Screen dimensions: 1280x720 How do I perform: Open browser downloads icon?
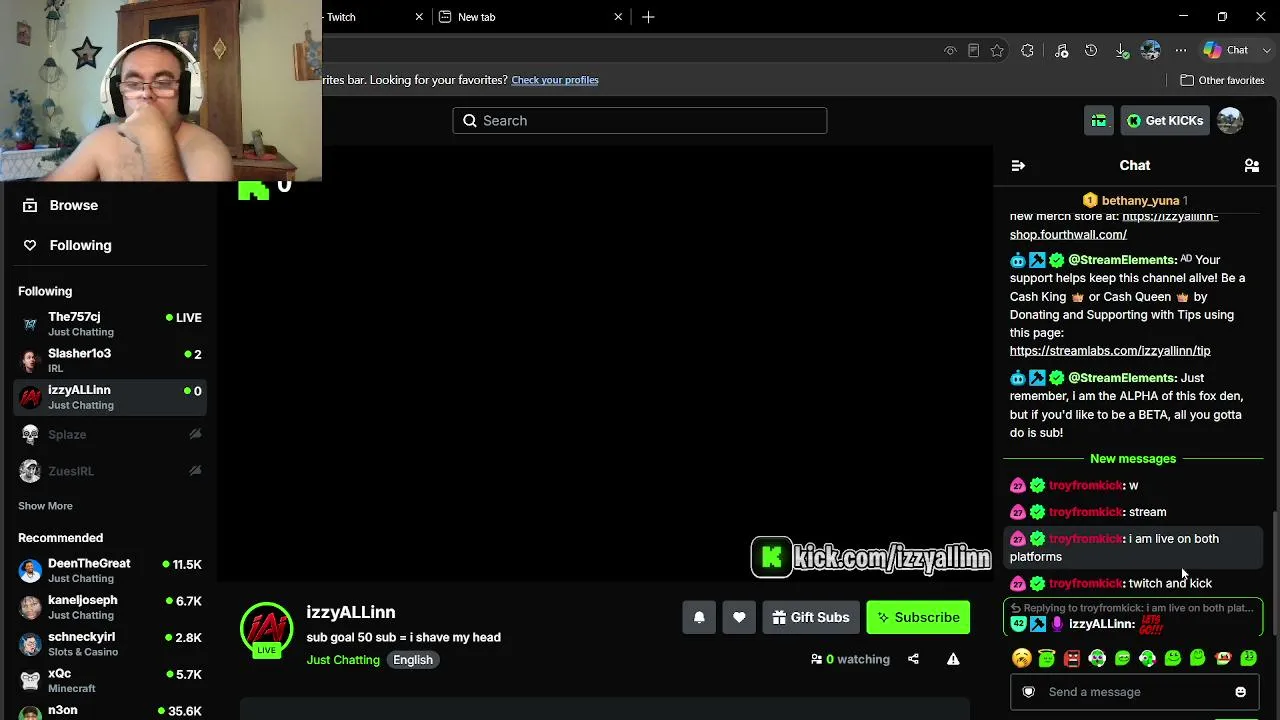pyautogui.click(x=1121, y=51)
